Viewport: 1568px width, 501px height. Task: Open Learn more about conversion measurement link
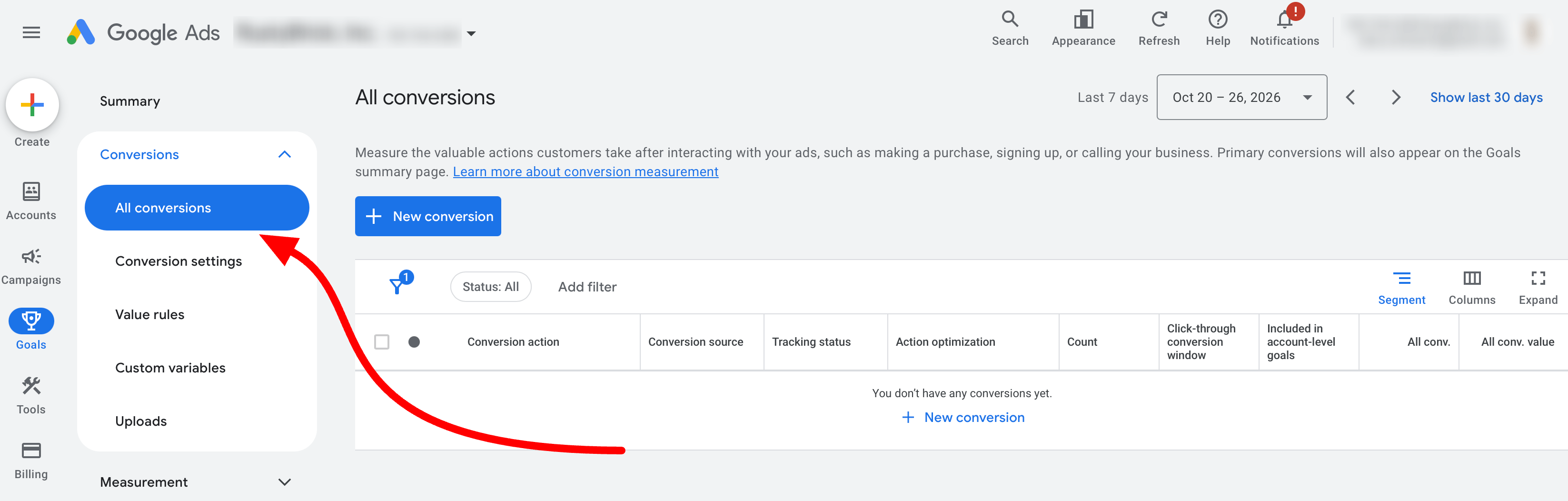pyautogui.click(x=585, y=171)
